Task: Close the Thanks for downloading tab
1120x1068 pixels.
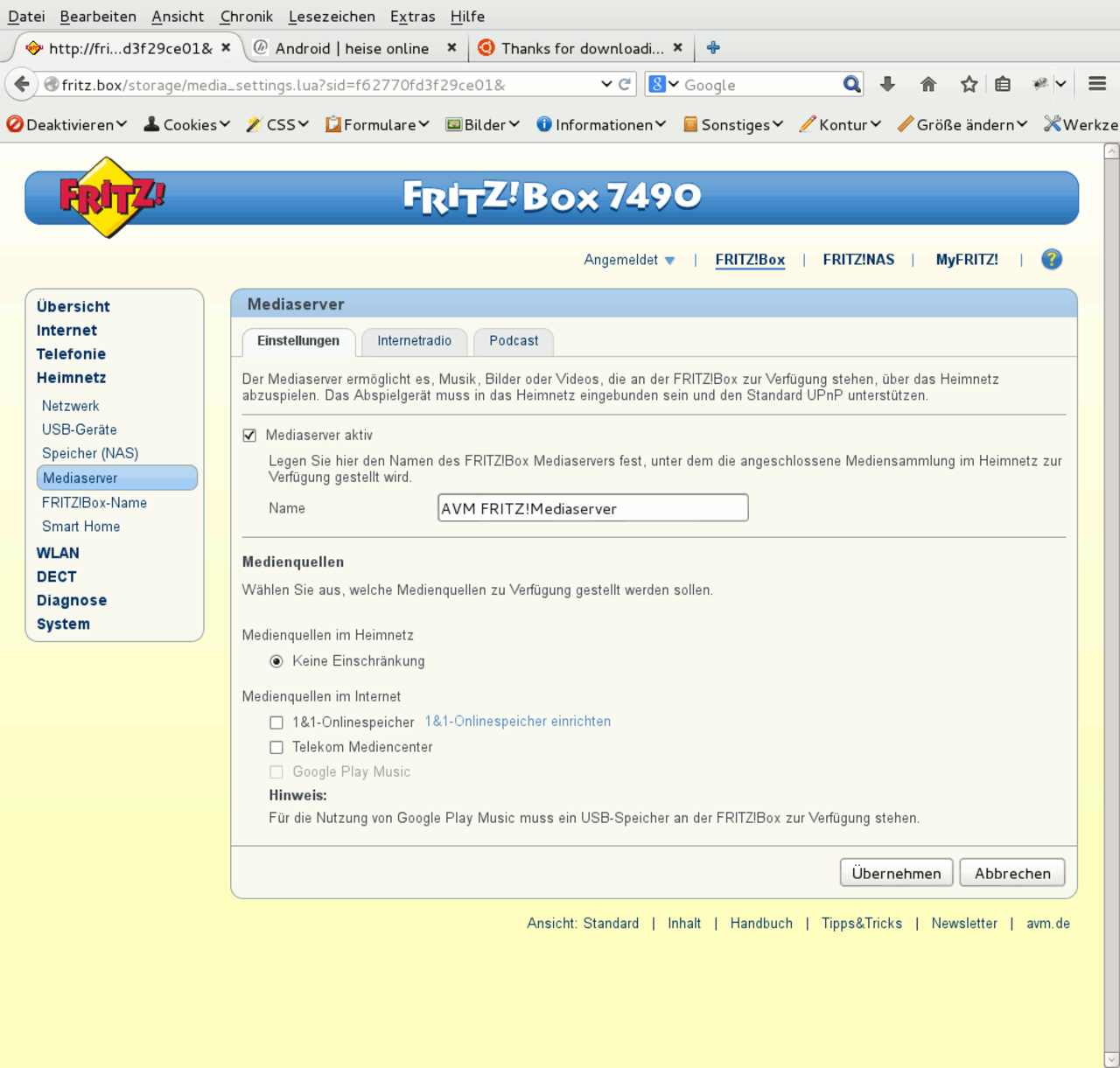Action: pos(677,47)
